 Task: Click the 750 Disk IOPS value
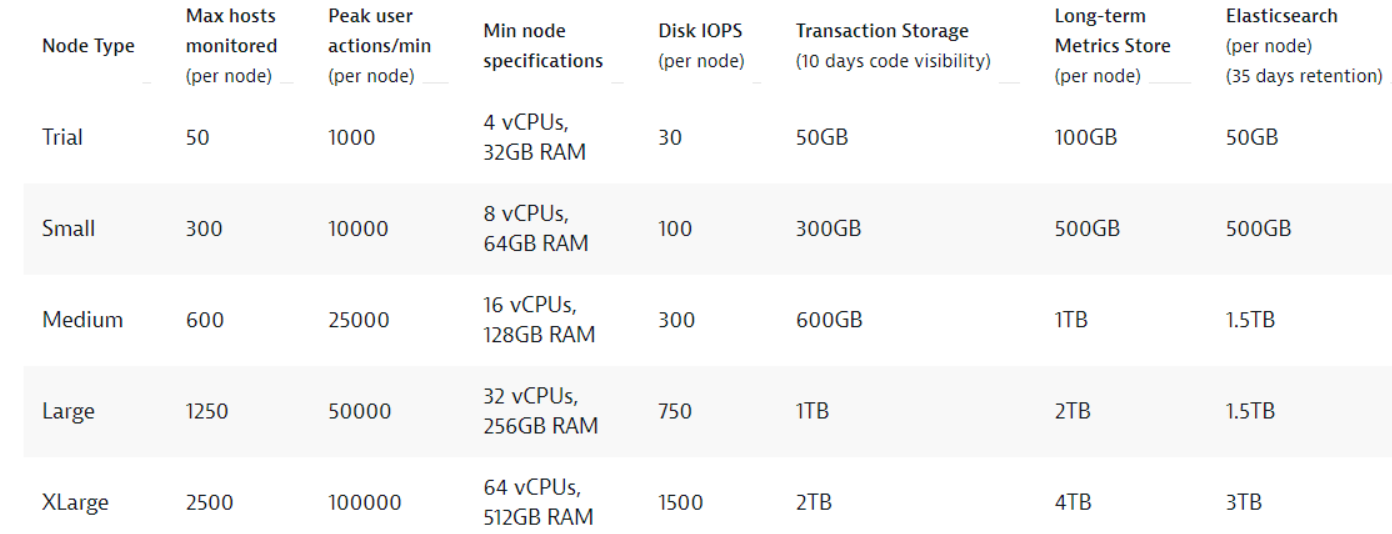click(674, 411)
